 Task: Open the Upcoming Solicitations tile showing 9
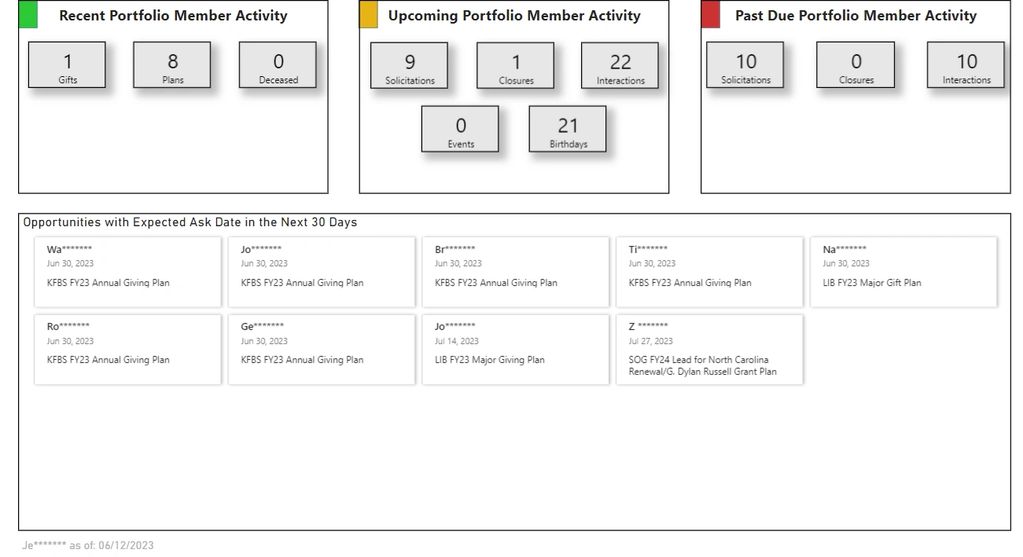click(409, 67)
